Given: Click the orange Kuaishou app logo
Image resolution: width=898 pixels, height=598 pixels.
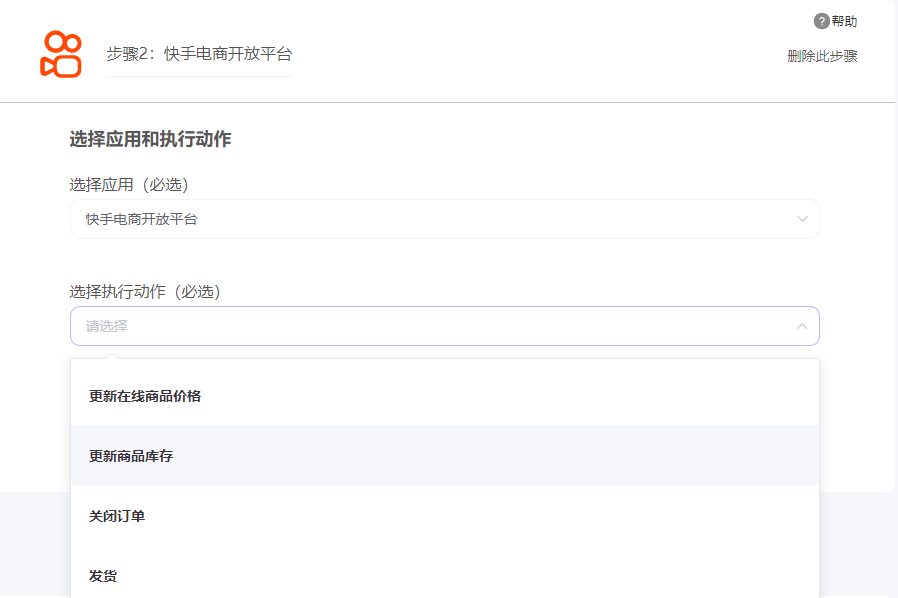Looking at the screenshot, I should pyautogui.click(x=61, y=54).
